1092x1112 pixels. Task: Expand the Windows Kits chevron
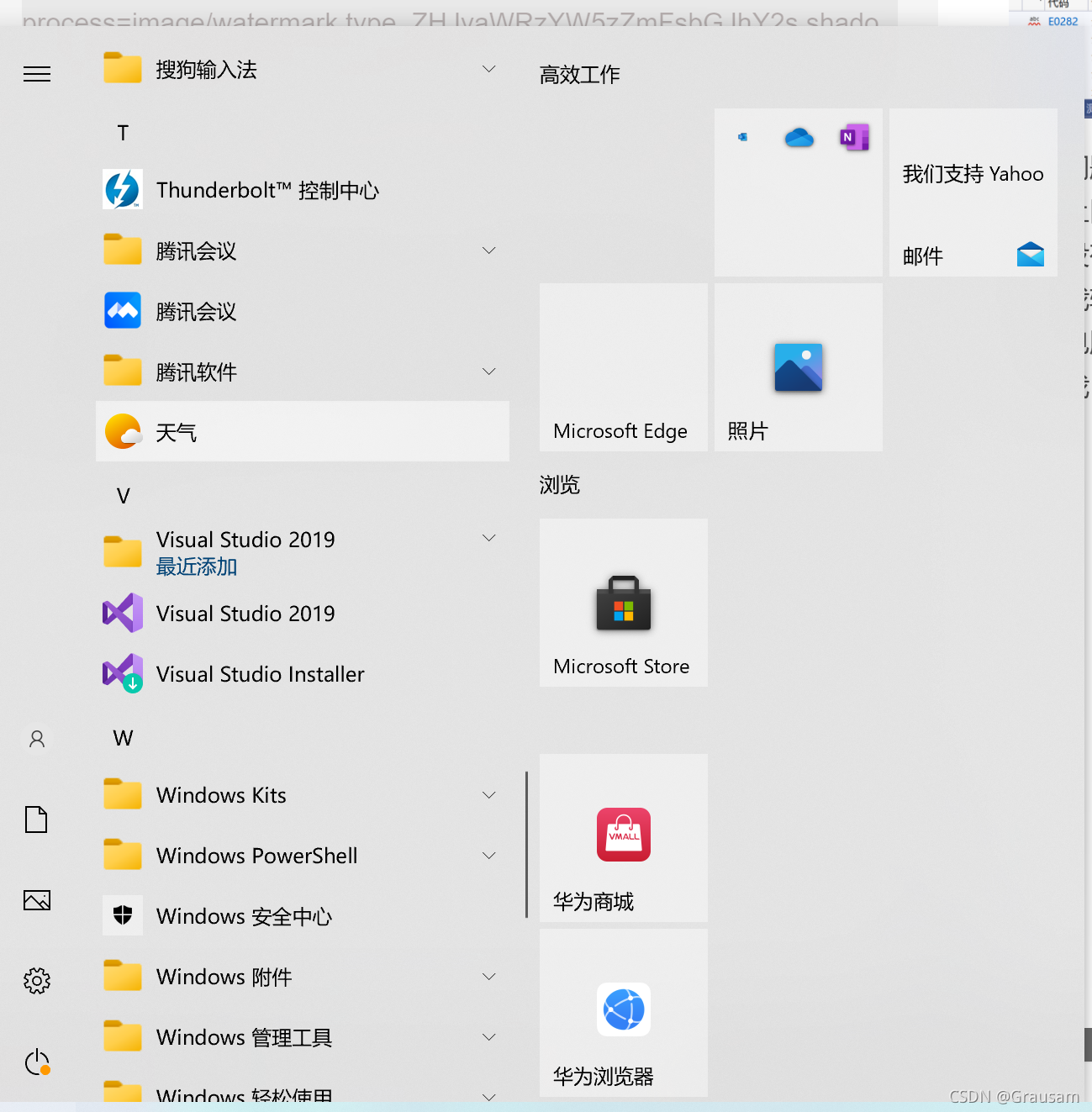tap(488, 795)
